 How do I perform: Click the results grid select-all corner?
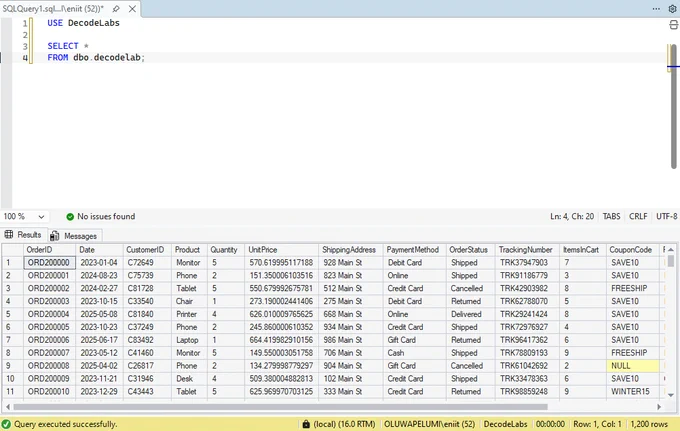13,250
